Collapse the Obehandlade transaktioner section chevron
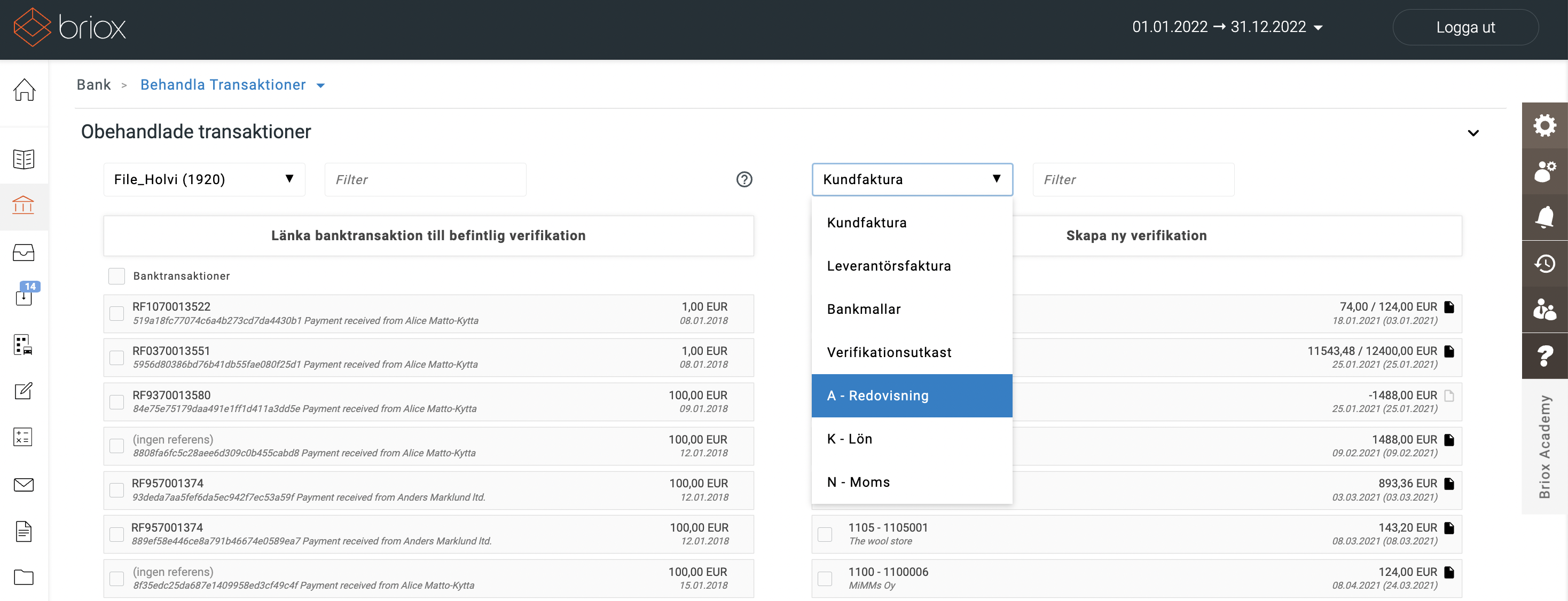 tap(1472, 133)
